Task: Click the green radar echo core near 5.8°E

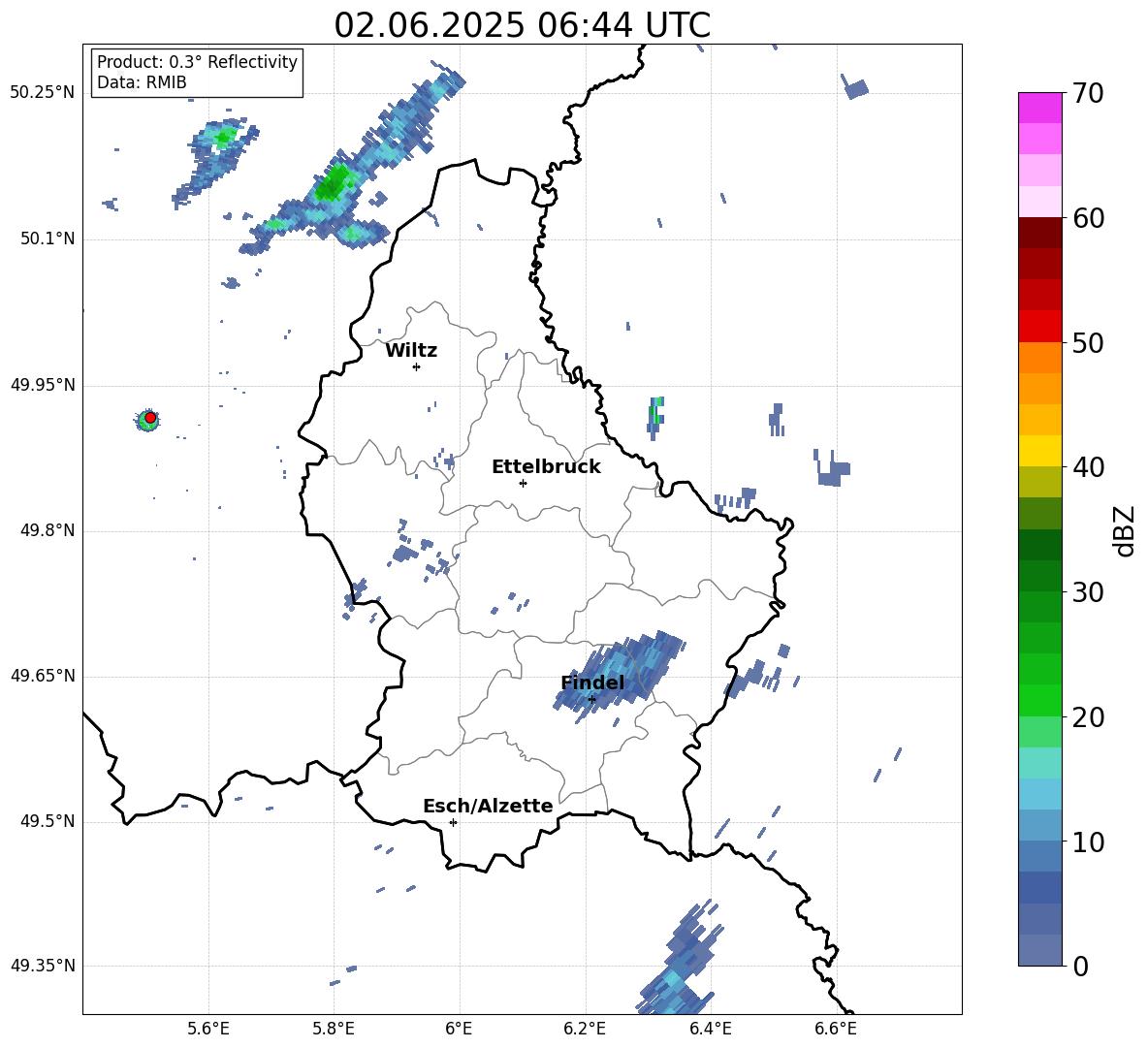Action: coord(333,184)
